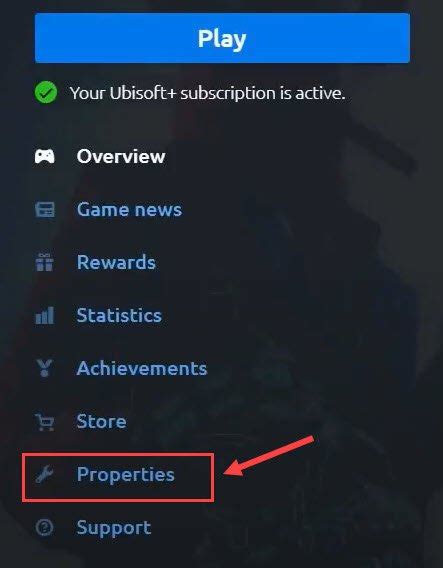Click the red arrow pointing at Properties

point(269,456)
